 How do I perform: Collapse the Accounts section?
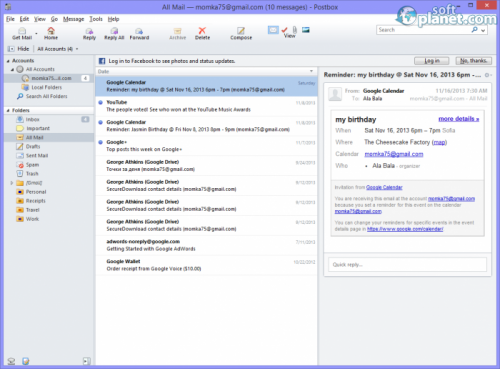pyautogui.click(x=8, y=61)
